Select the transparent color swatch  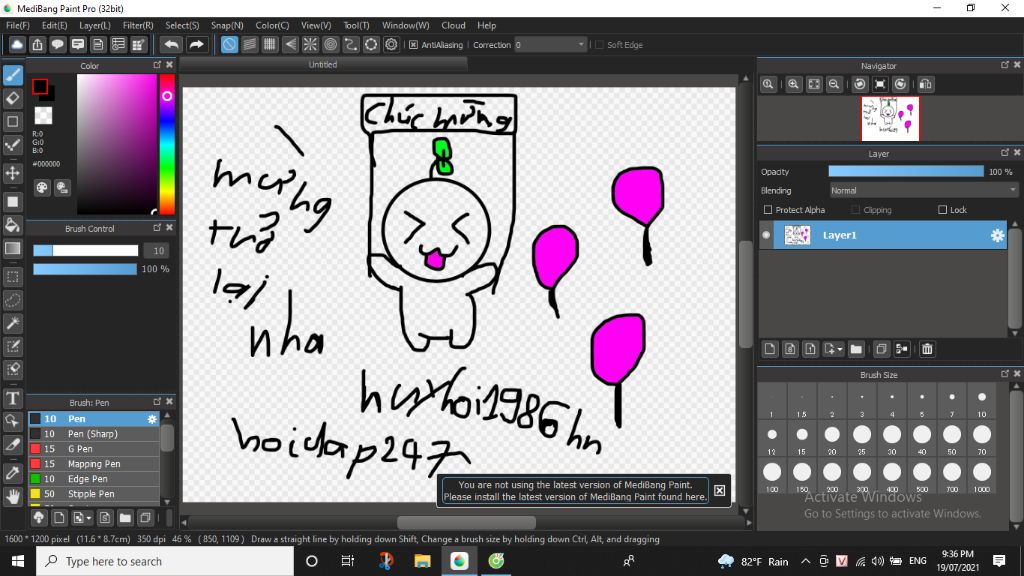pos(43,116)
